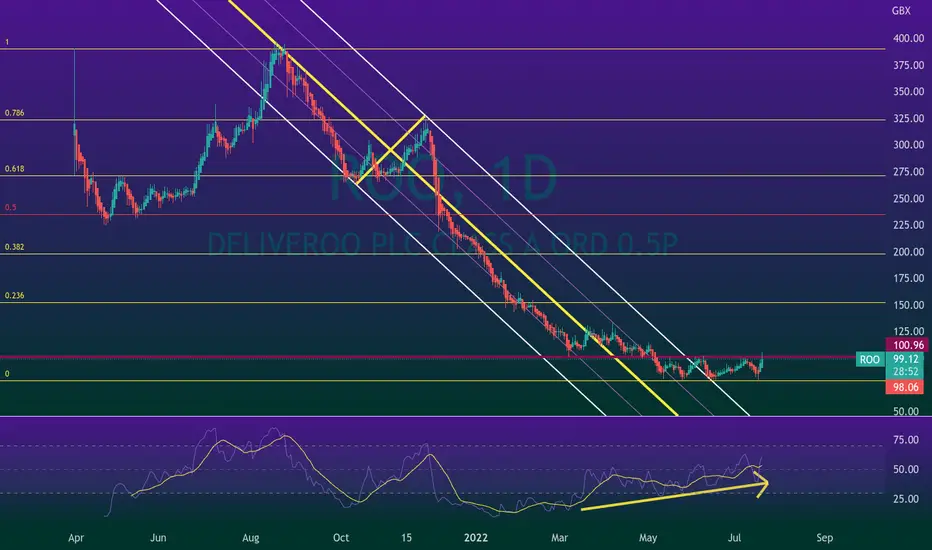This screenshot has width=932, height=550.
Task: Click the 275.00 price level
Action: click(909, 172)
